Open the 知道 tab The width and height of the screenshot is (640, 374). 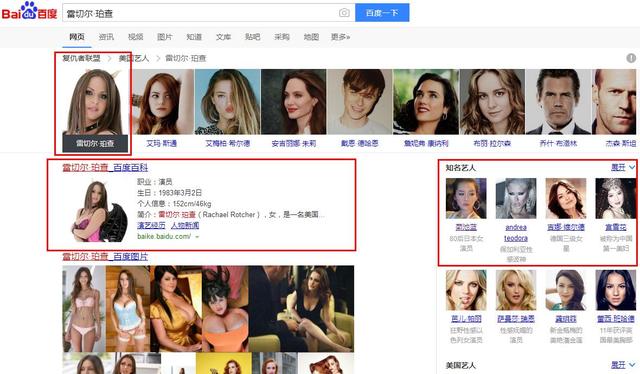[194, 37]
